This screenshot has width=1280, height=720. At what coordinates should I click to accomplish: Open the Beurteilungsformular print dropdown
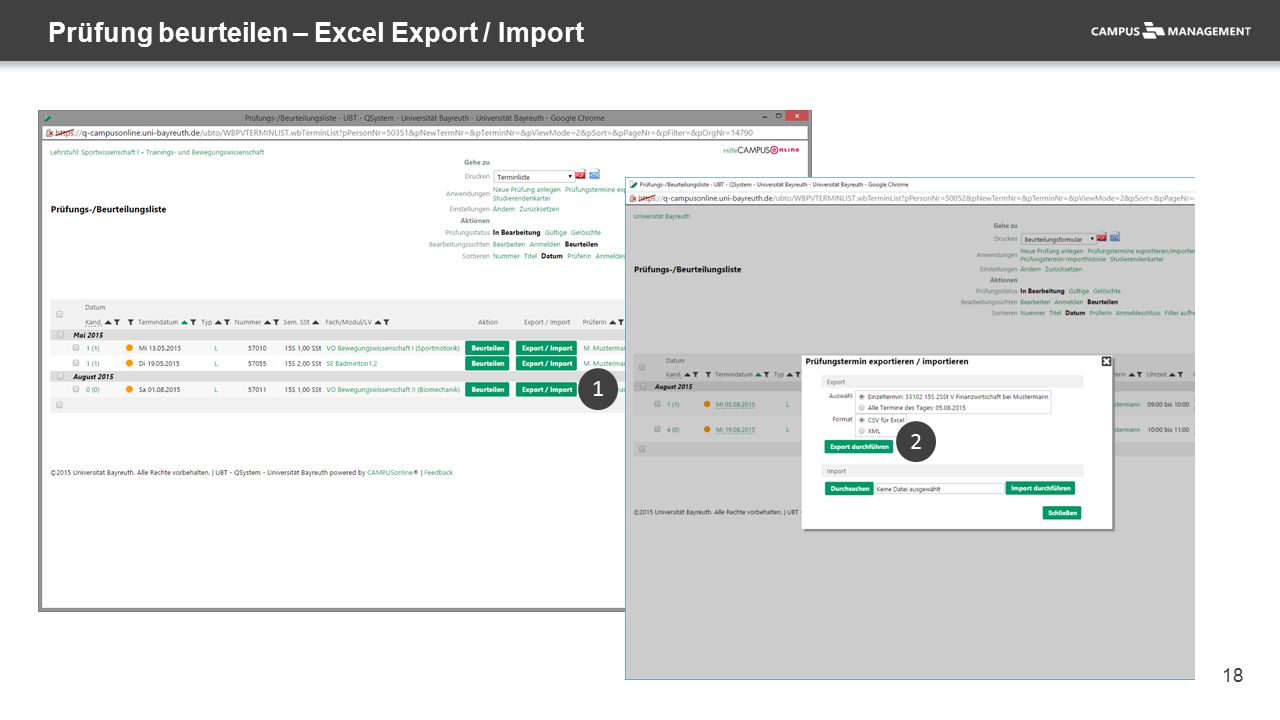pos(1059,239)
